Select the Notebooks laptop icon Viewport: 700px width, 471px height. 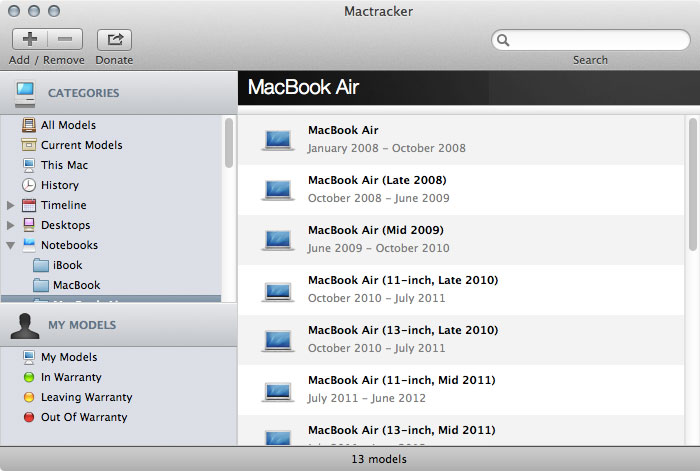(x=29, y=245)
